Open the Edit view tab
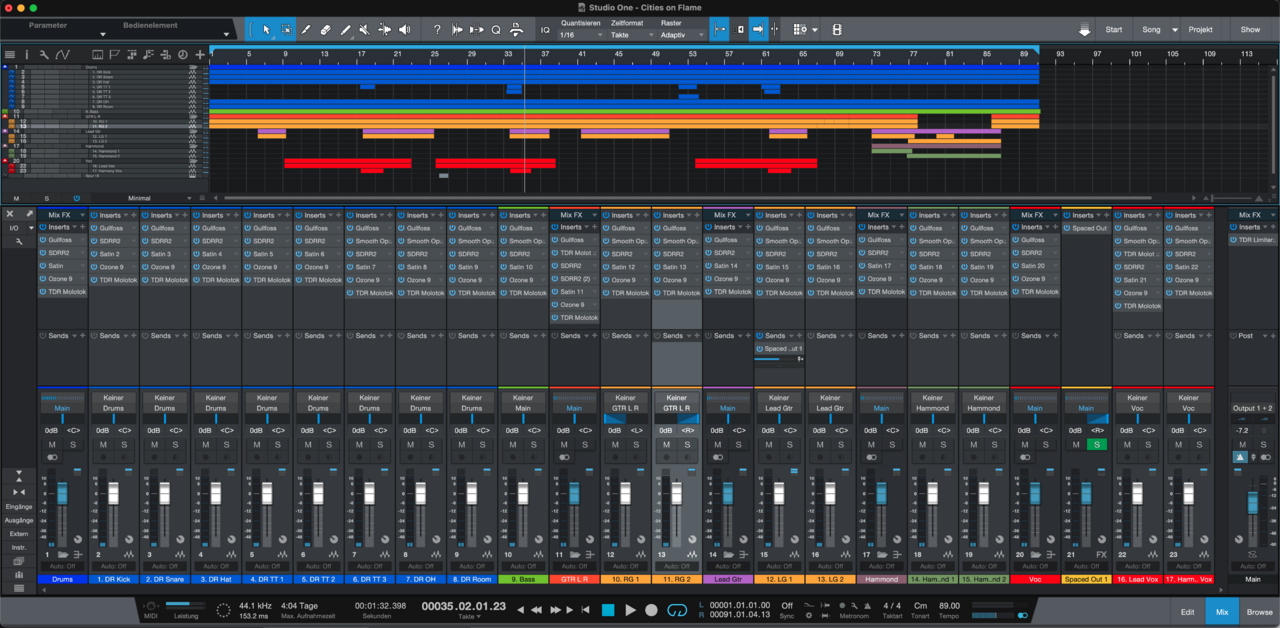This screenshot has height=628, width=1280. 1187,612
